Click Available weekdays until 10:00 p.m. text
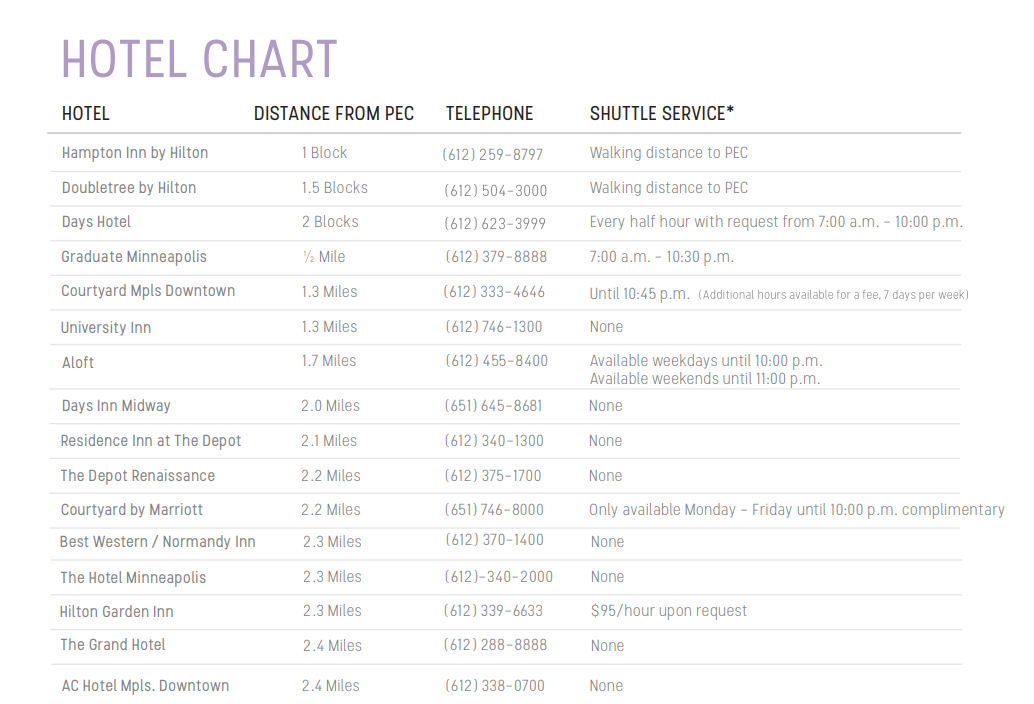Viewport: 1034px width, 704px height. (x=706, y=361)
